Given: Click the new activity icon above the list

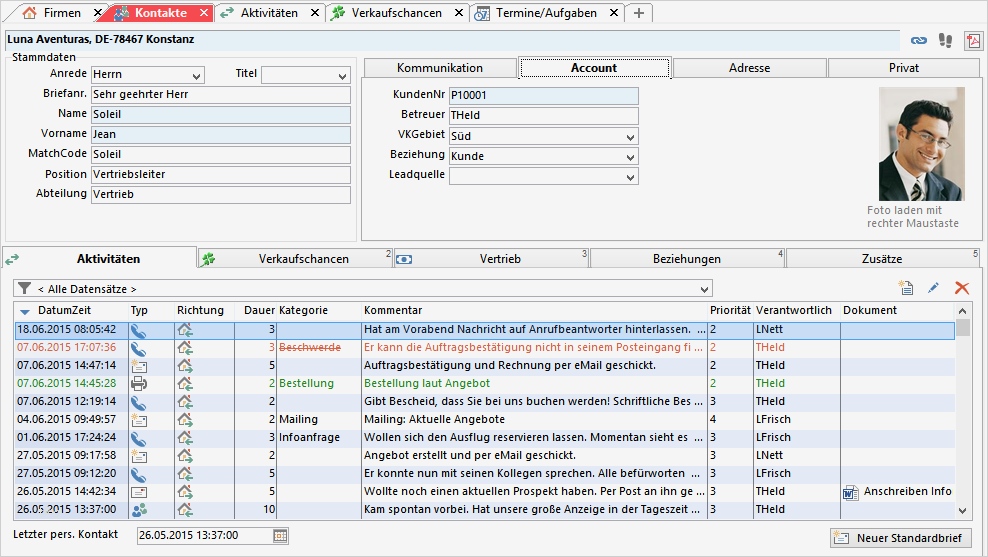Looking at the screenshot, I should tap(906, 288).
